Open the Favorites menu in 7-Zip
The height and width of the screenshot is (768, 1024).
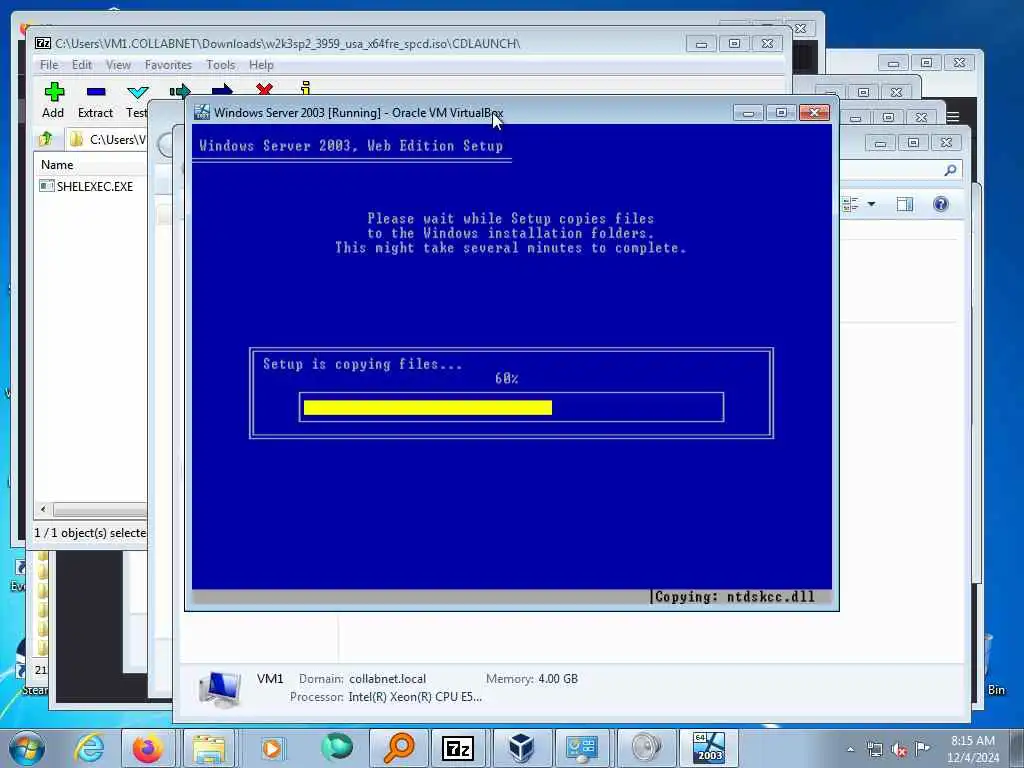(x=168, y=65)
